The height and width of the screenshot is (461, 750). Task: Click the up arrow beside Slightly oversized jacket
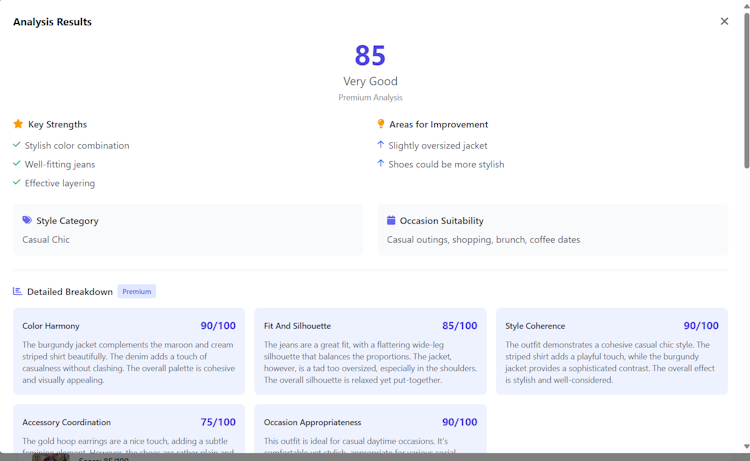(x=381, y=144)
